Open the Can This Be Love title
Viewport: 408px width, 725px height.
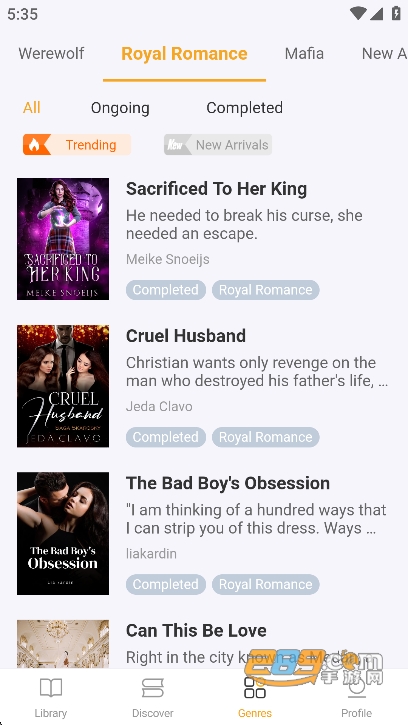pos(196,631)
